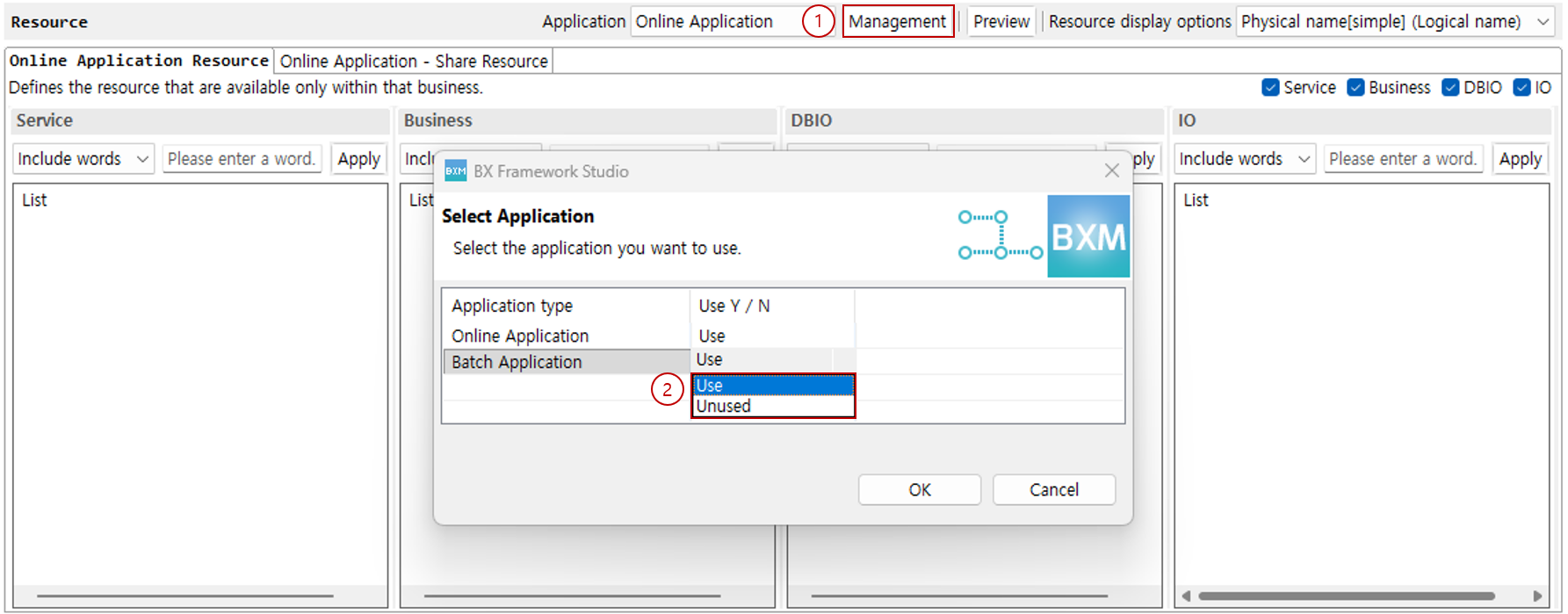The image size is (1568, 614).
Task: Switch to Online Application - Share Resource tab
Action: [x=413, y=61]
